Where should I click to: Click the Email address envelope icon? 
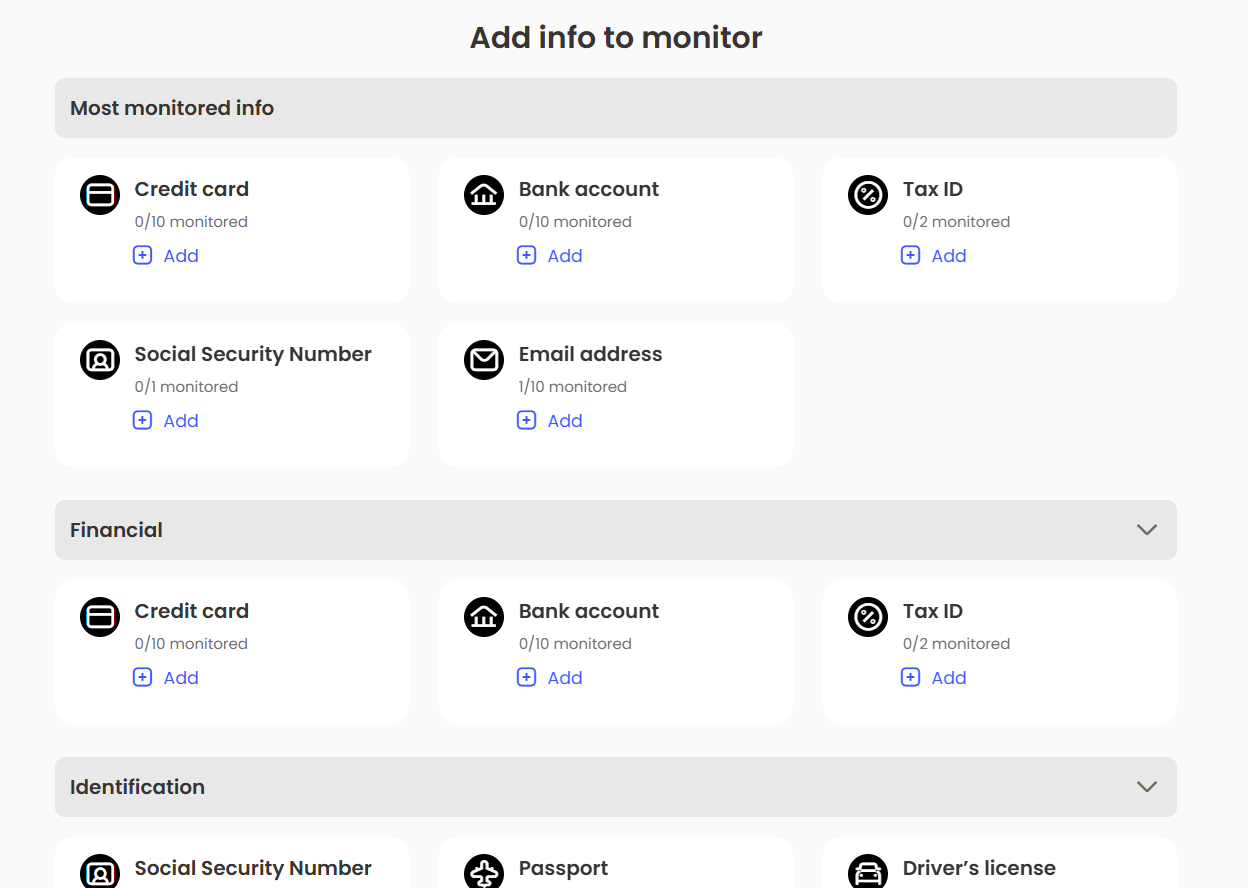[x=484, y=360]
